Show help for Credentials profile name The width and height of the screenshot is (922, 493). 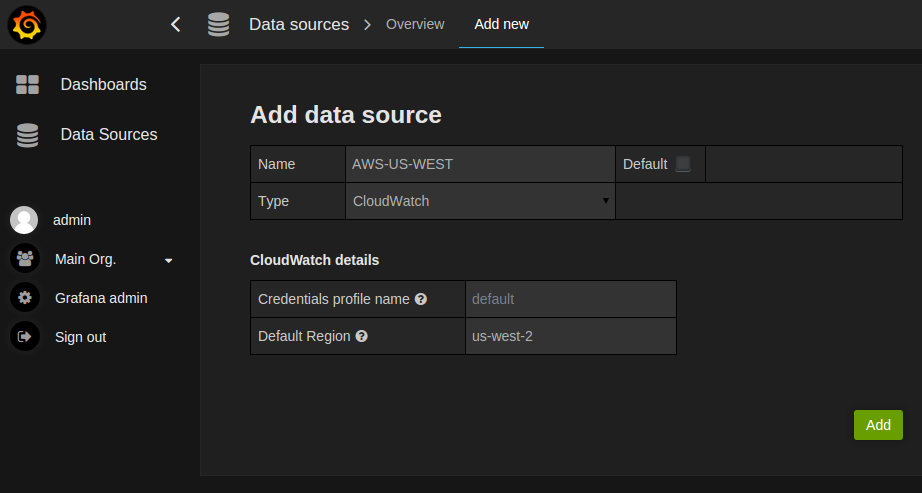[421, 299]
